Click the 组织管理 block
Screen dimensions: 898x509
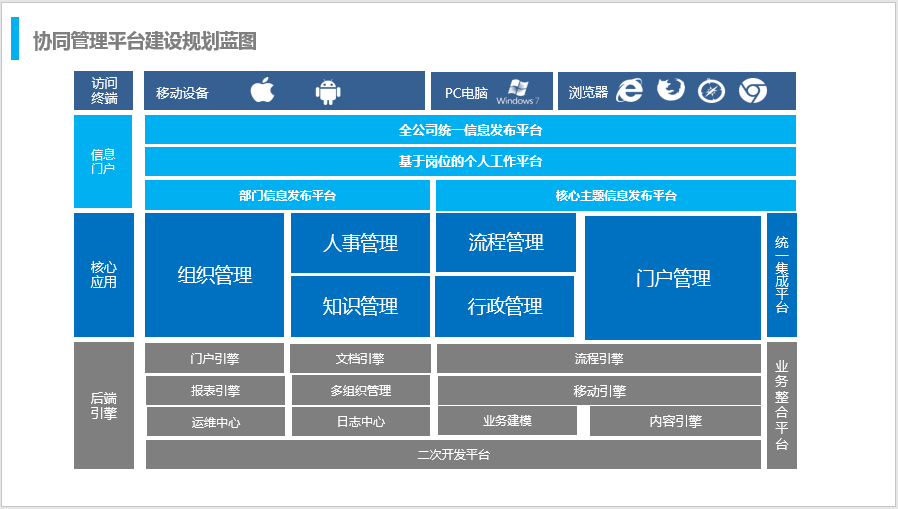[214, 275]
